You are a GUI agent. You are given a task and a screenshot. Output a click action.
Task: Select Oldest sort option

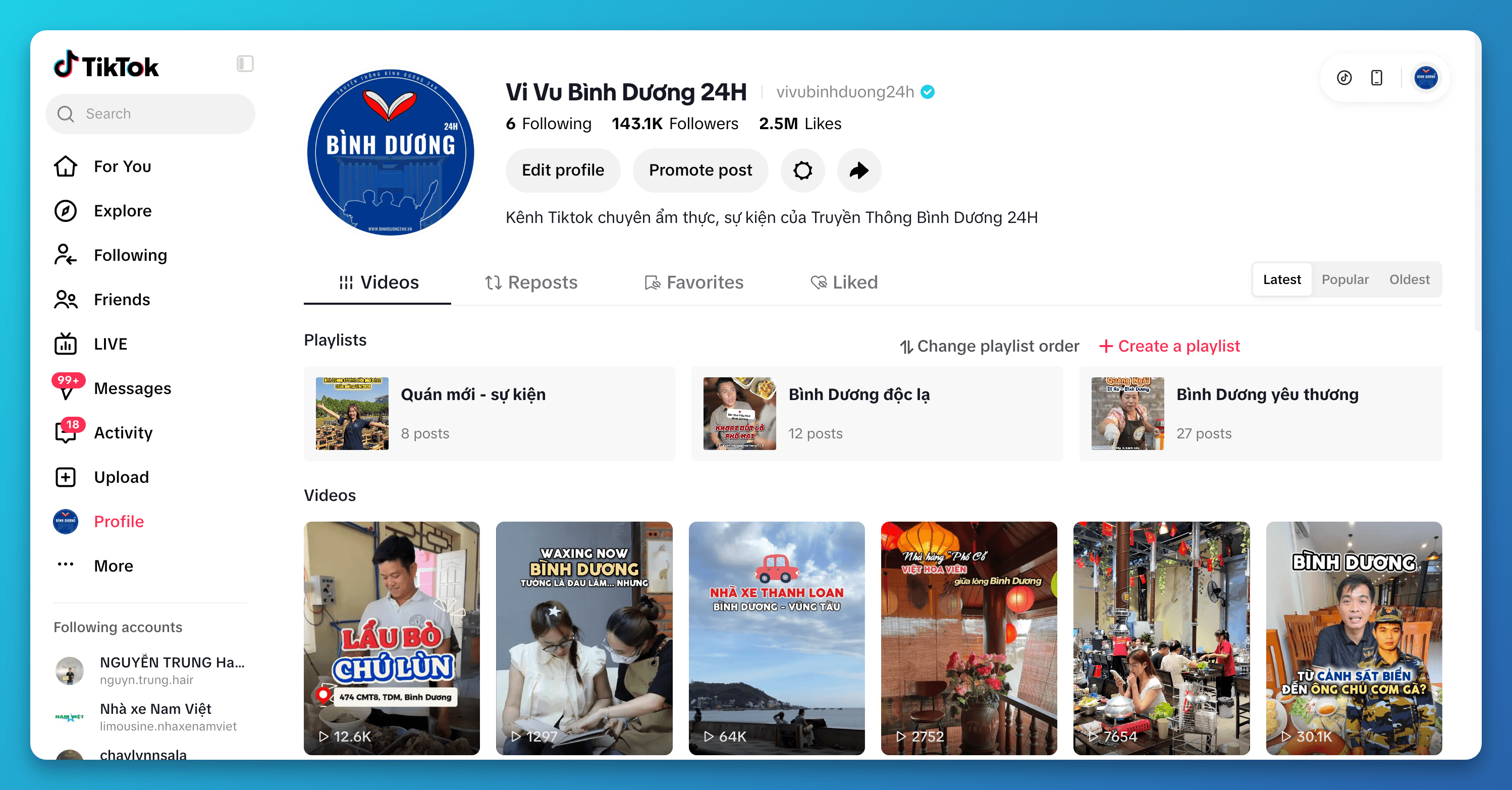point(1409,279)
